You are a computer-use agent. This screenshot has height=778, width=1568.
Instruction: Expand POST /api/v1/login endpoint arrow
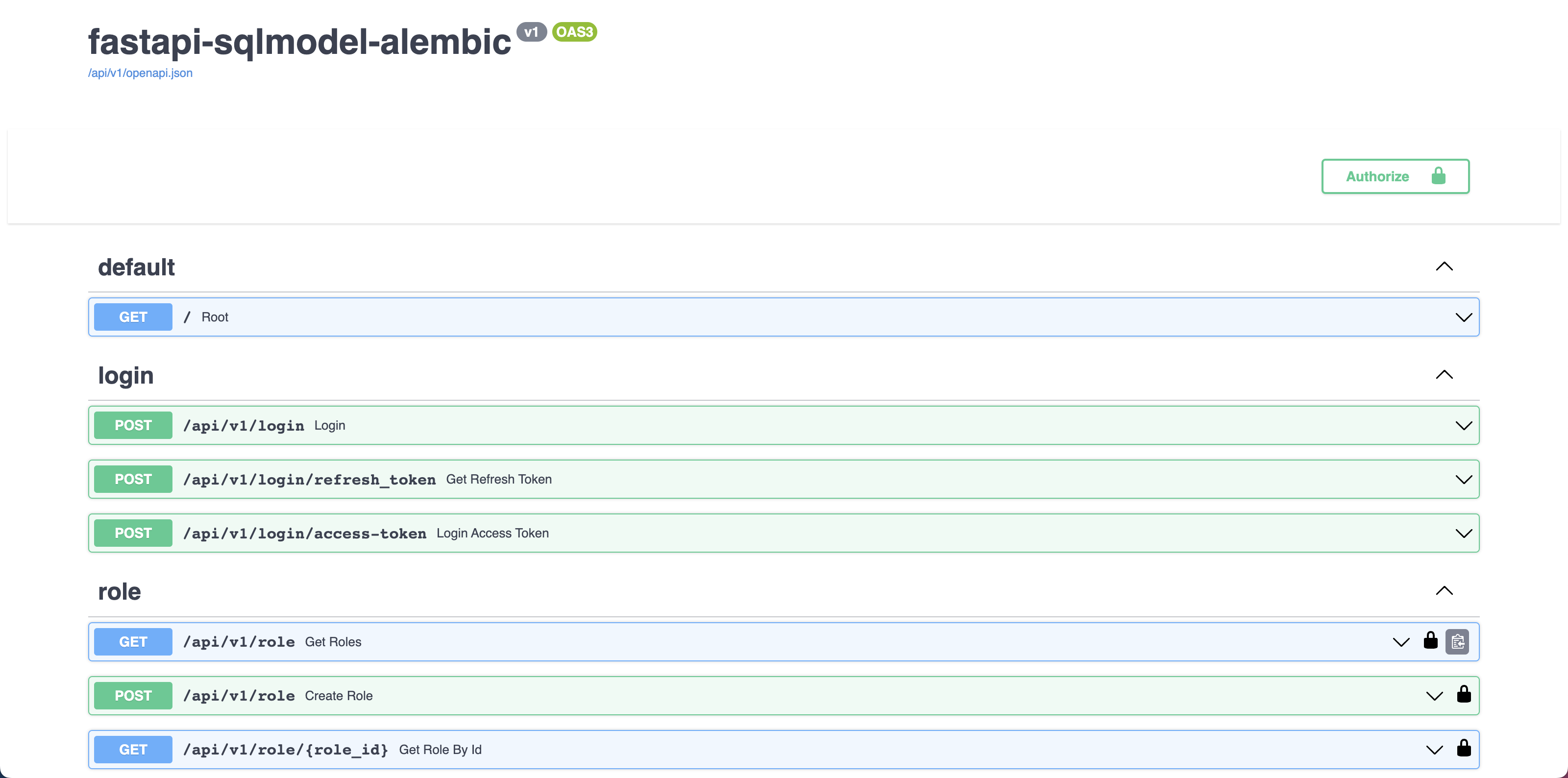[1463, 426]
